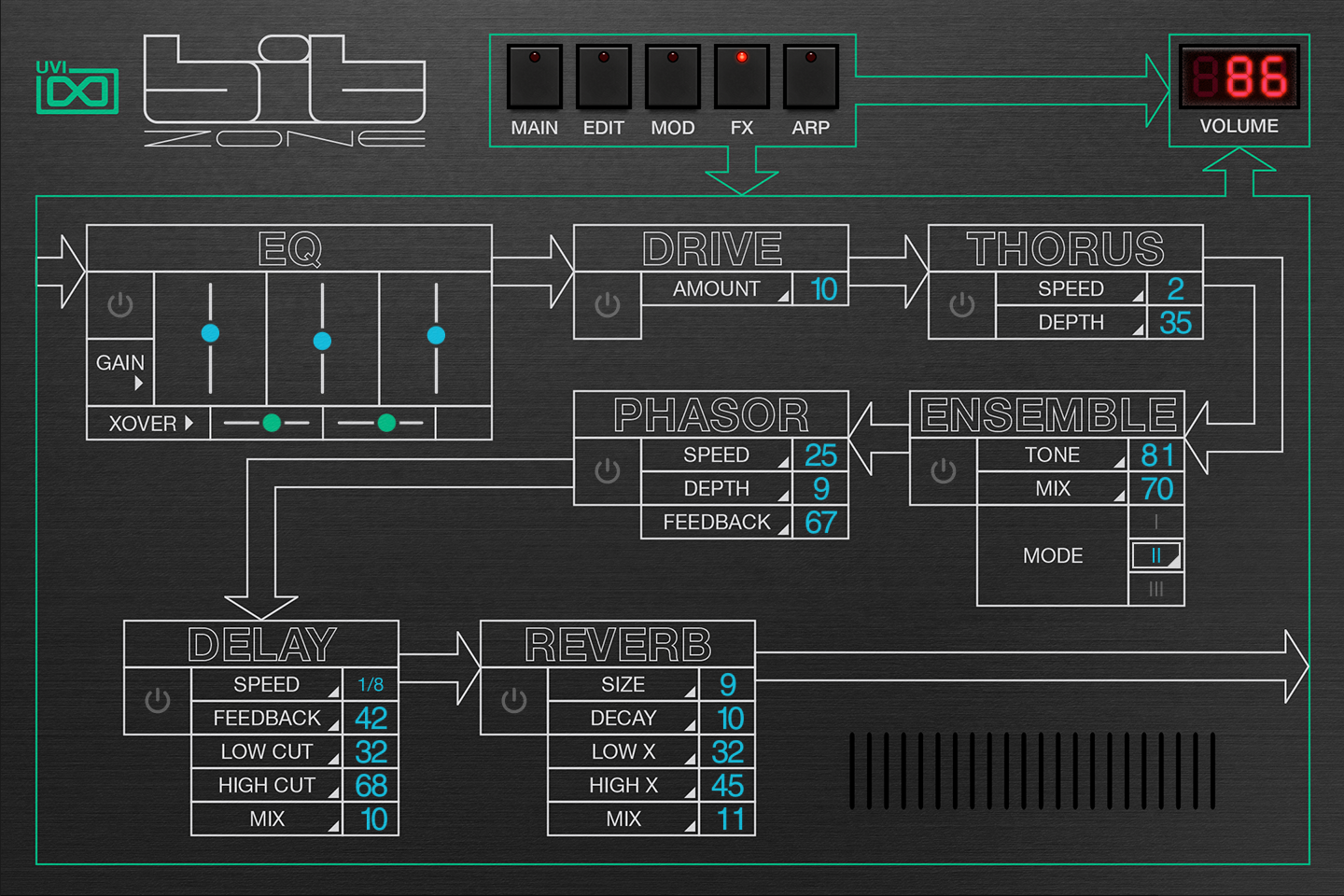
Task: Click the Thorus SPEED label
Action: (x=1071, y=289)
